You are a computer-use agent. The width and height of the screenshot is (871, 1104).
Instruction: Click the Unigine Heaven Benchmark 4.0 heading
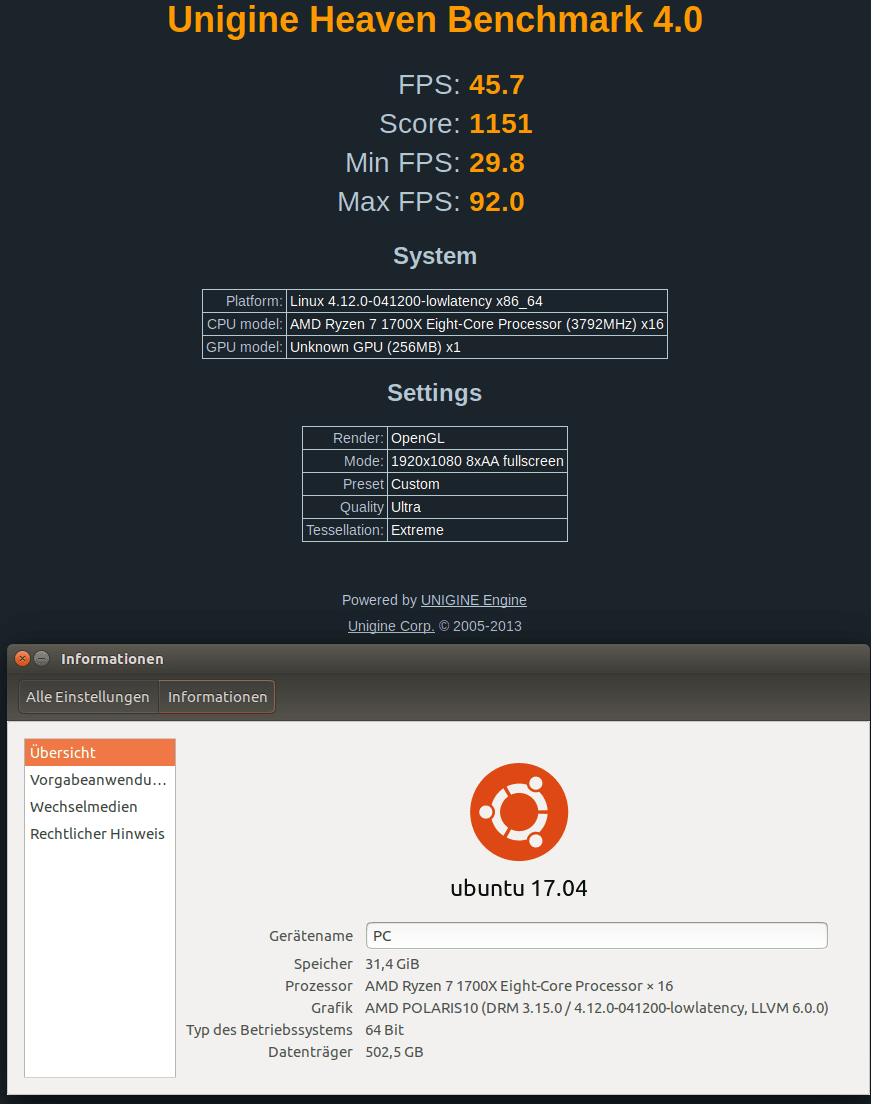click(435, 20)
